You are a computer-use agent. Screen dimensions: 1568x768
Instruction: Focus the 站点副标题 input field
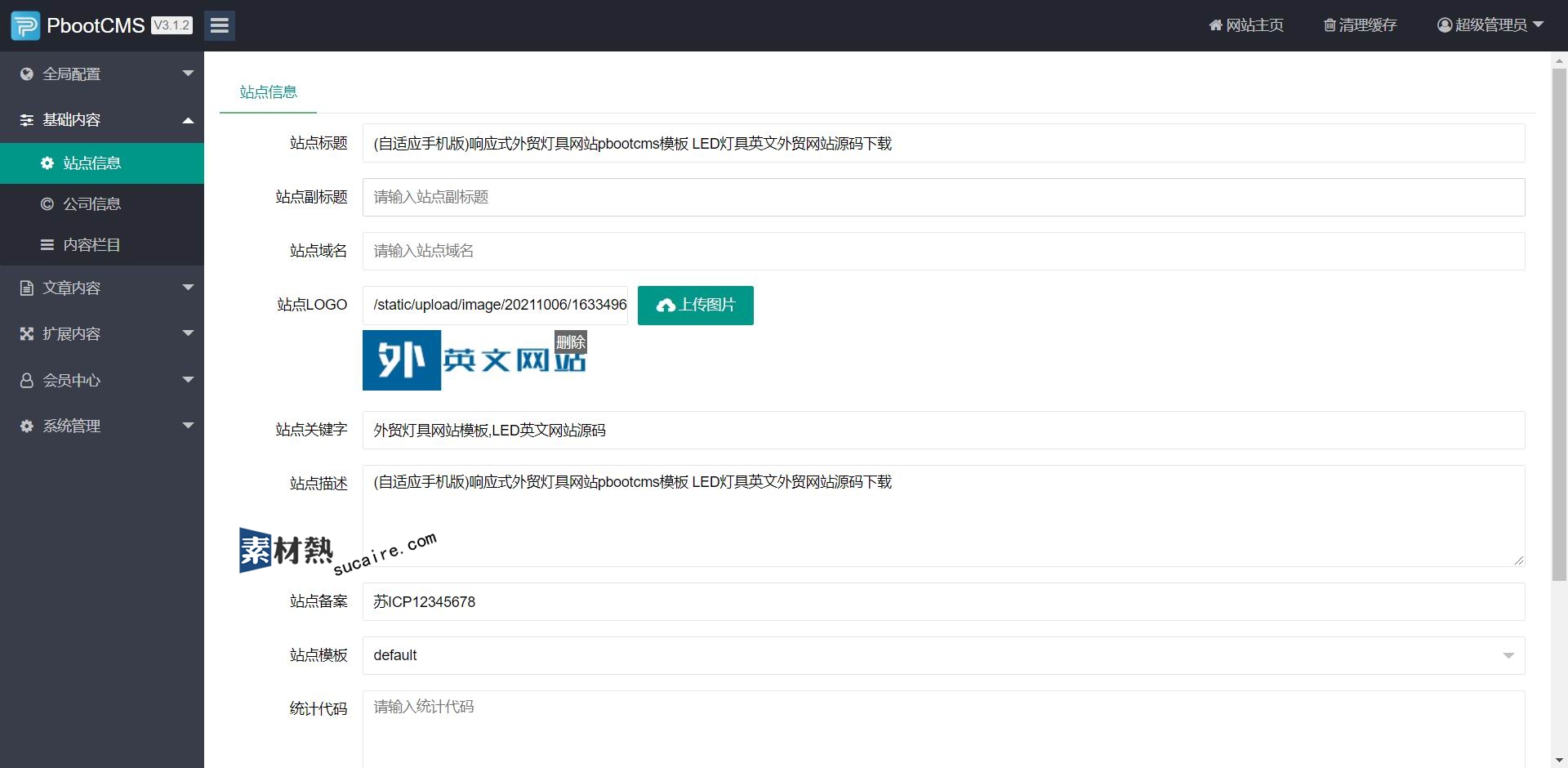click(x=943, y=197)
